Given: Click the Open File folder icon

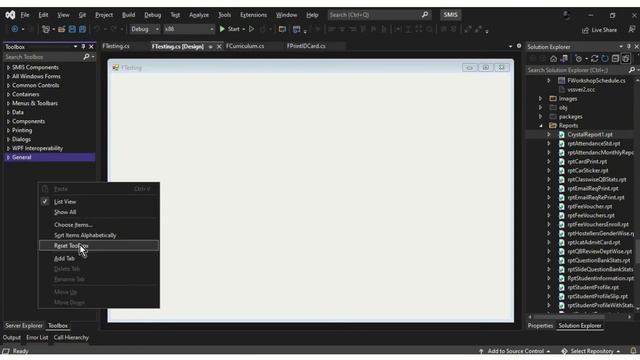Looking at the screenshot, I should (62, 29).
